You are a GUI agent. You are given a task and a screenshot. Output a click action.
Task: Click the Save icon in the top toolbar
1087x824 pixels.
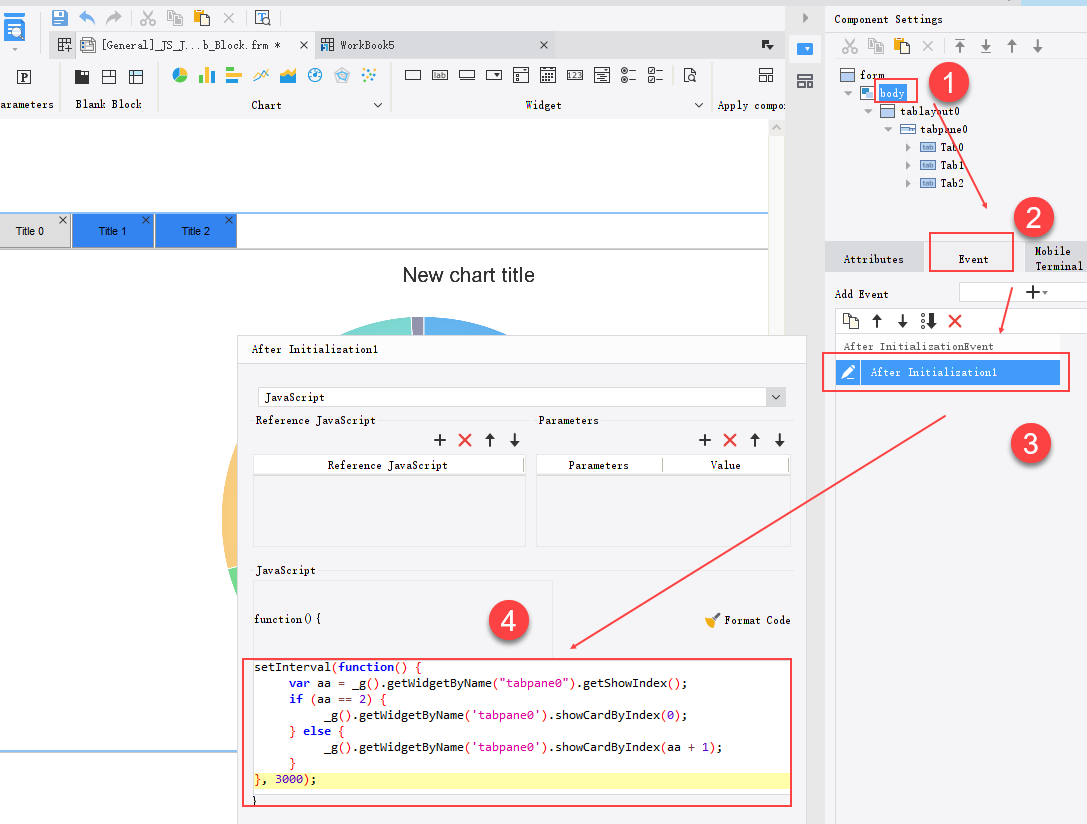point(60,17)
